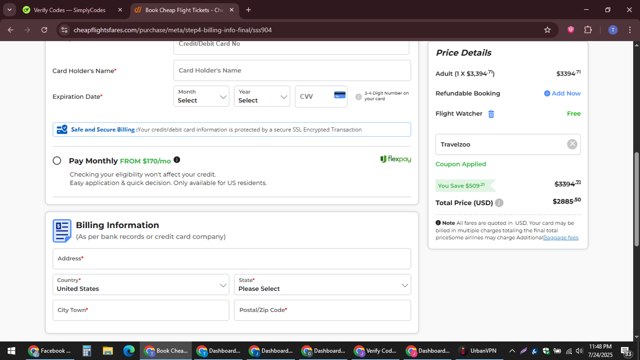Image resolution: width=640 pixels, height=360 pixels.
Task: Switch to Book Cheap Flight Tickets tab
Action: (184, 10)
